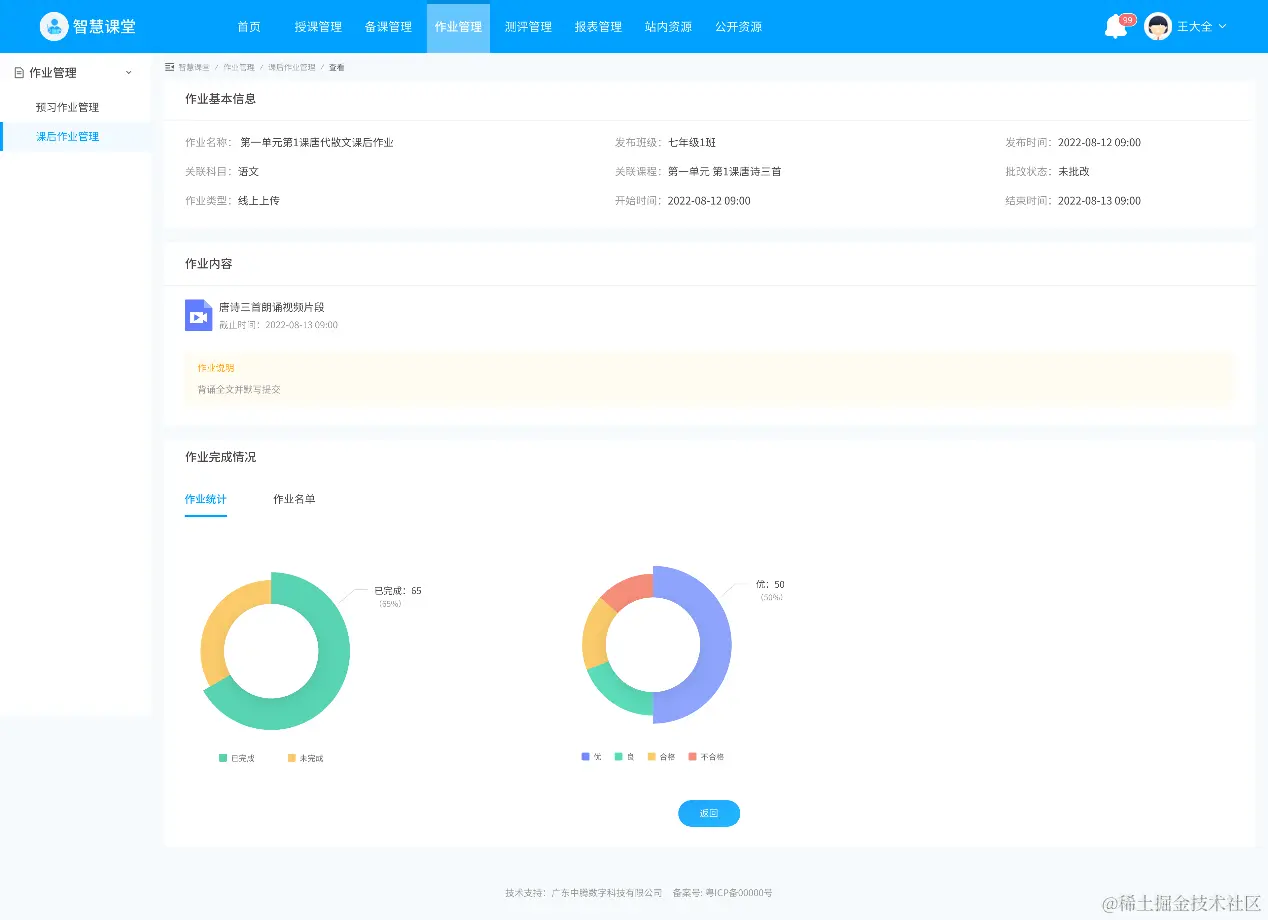Open the 站内资源 nav menu
Screen dimensions: 1268x920
point(668,27)
